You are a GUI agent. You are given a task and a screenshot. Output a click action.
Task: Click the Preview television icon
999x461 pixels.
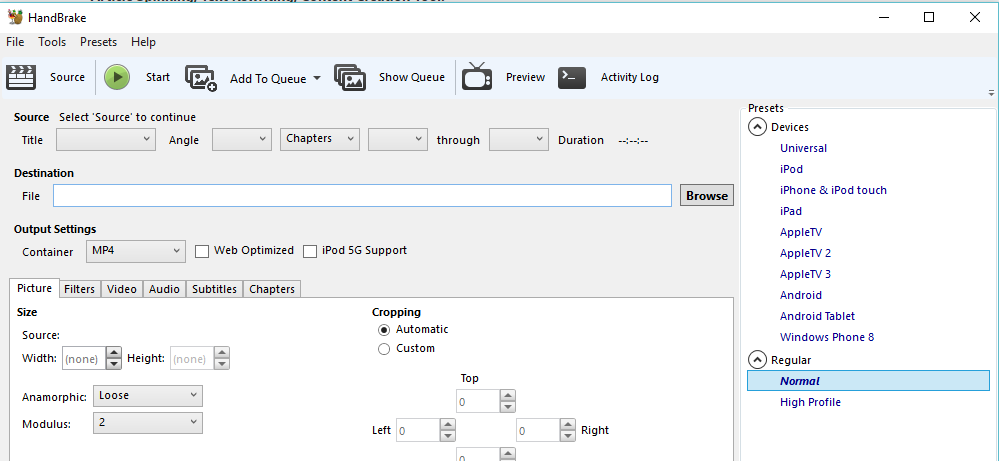pyautogui.click(x=477, y=76)
